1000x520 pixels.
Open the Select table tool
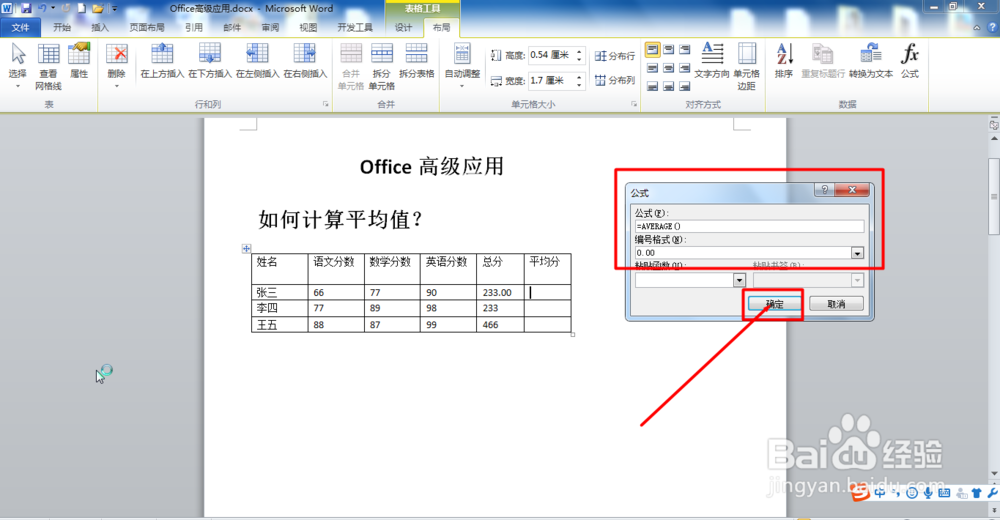[x=18, y=66]
